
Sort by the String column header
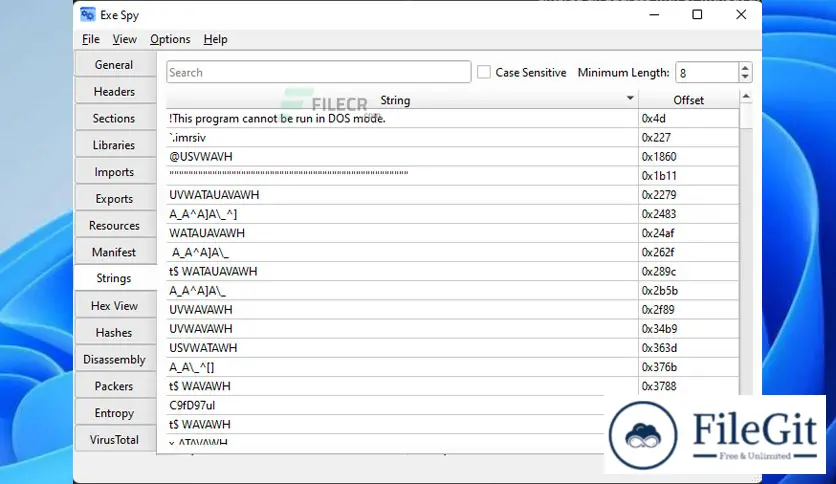pos(395,100)
